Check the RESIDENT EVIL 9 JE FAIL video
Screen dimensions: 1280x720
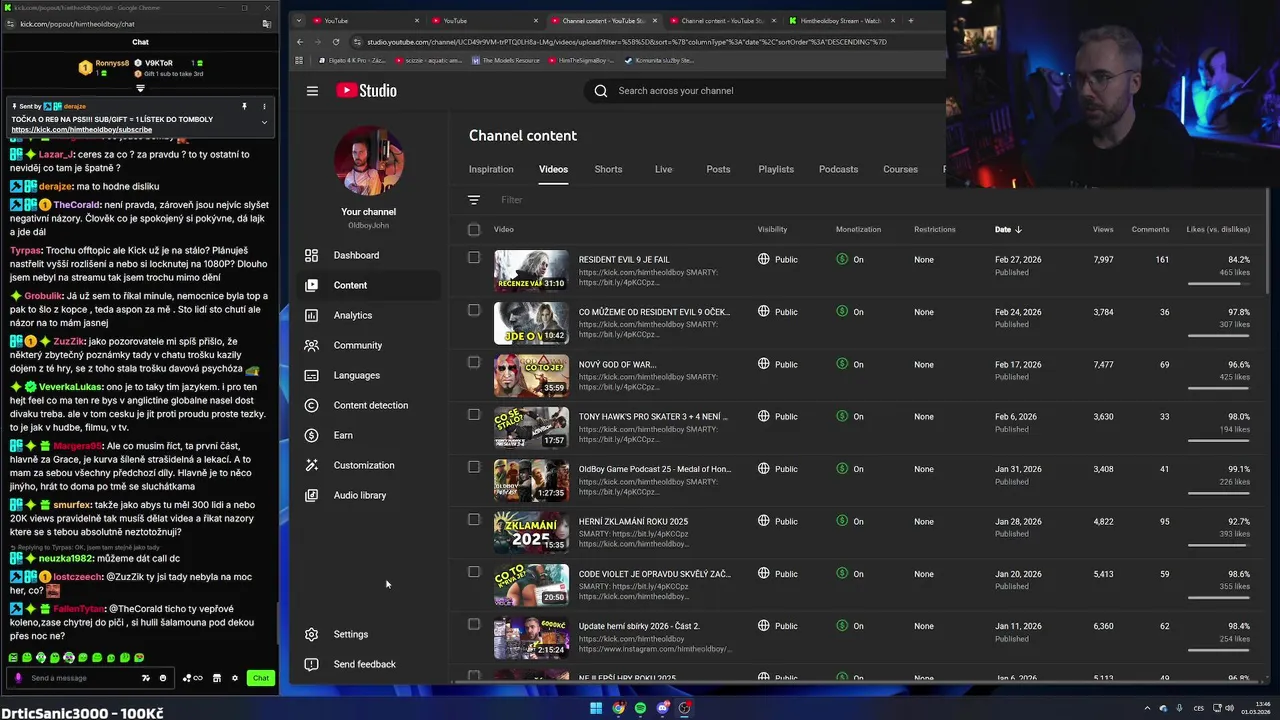[474, 257]
